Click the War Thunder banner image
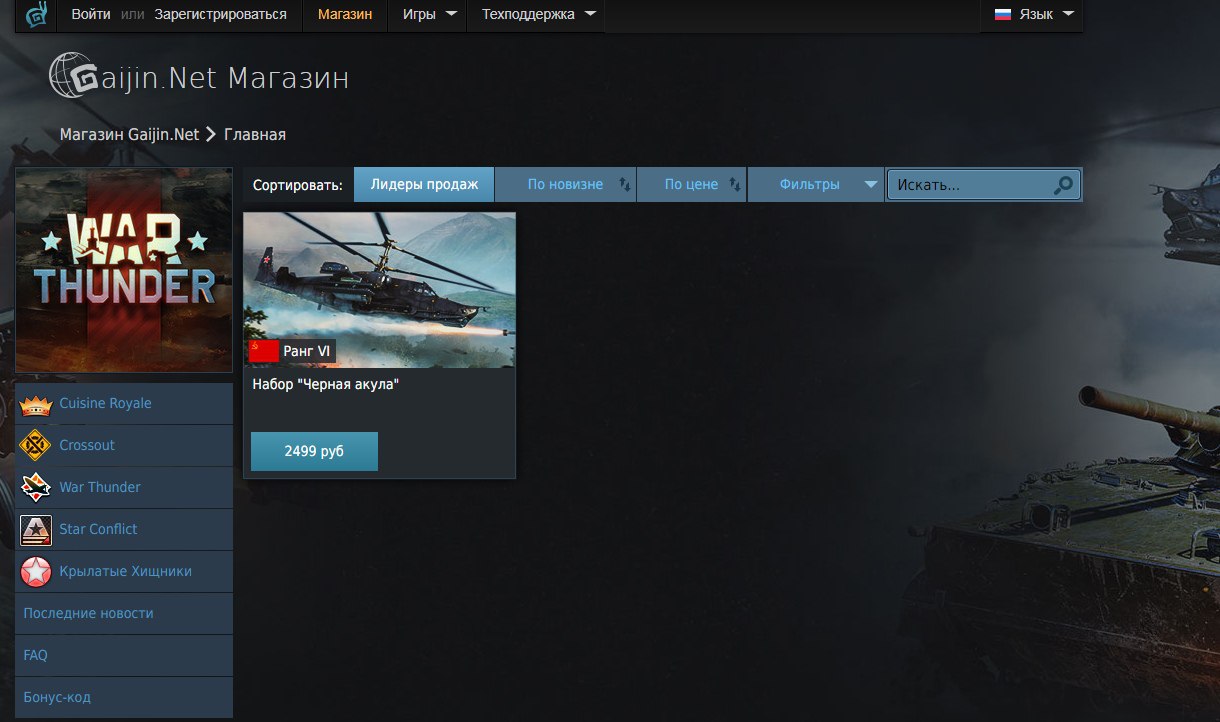The height and width of the screenshot is (722, 1220). (x=124, y=270)
